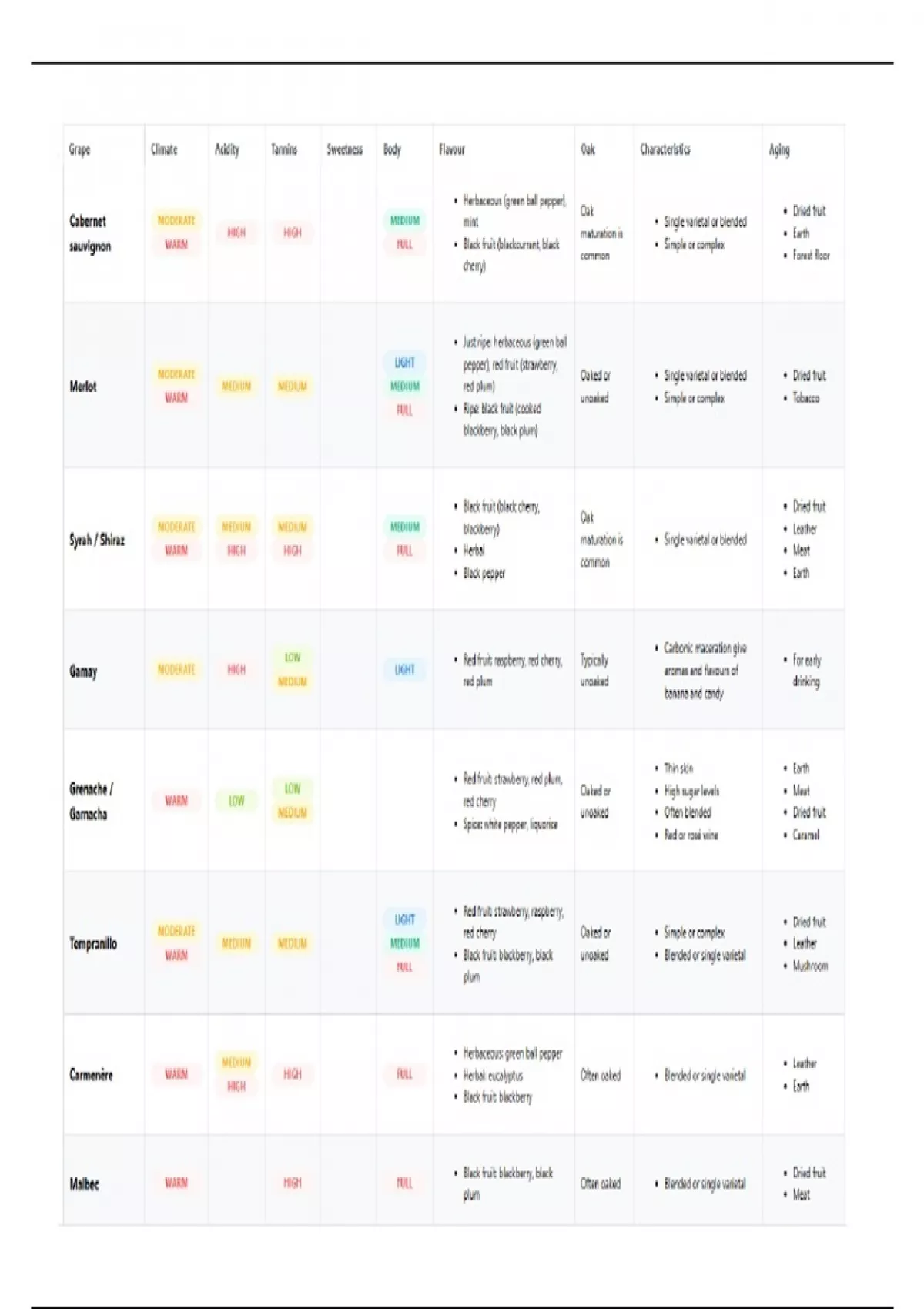Screen dimensions: 924x1309
Task: Select the Gamay row label
Action: point(83,671)
